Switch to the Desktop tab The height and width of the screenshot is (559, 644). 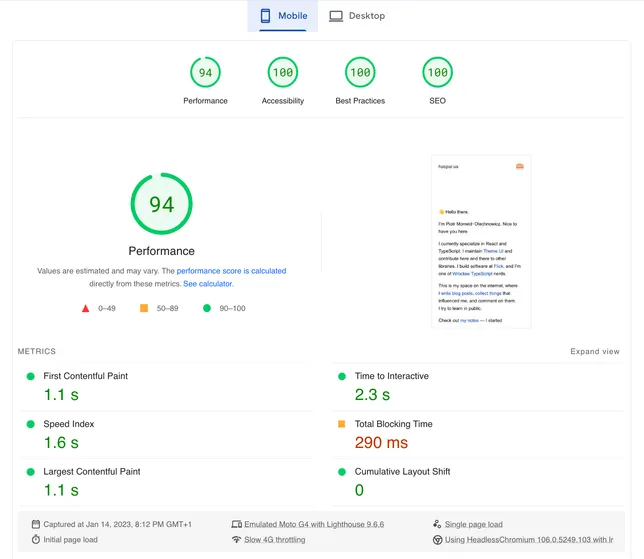(x=357, y=16)
